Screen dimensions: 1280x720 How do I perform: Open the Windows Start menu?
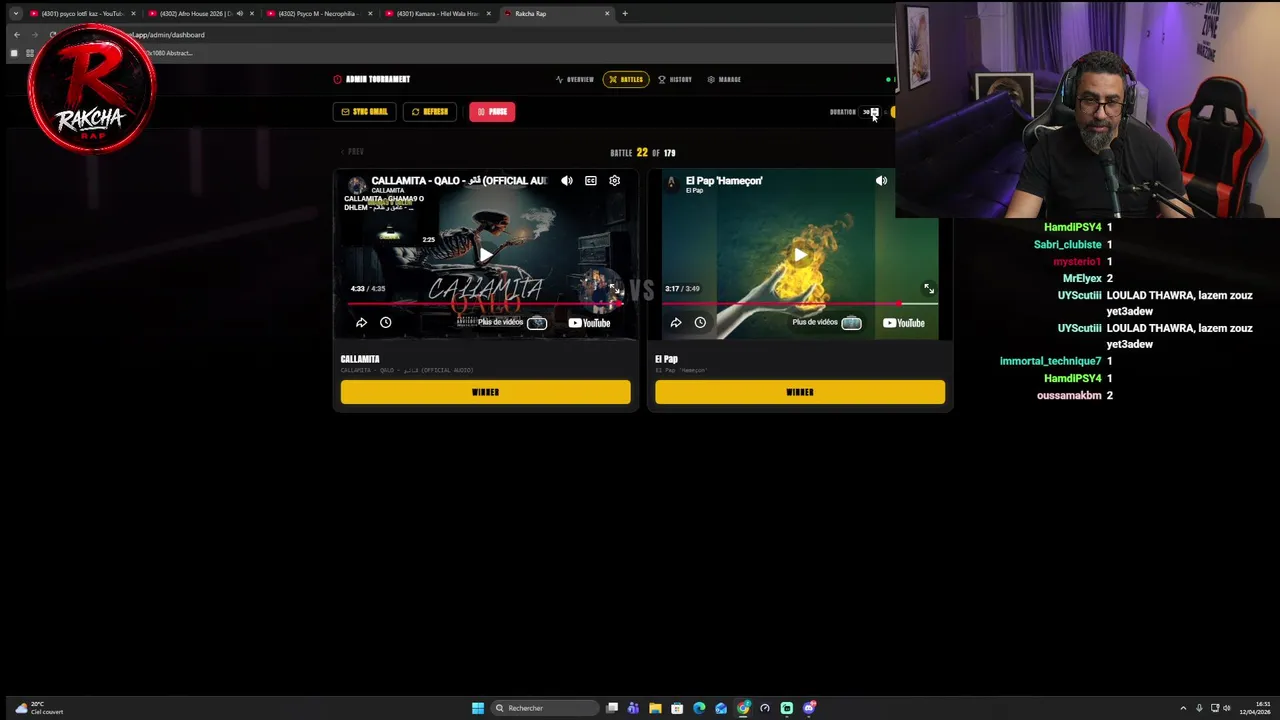point(478,708)
